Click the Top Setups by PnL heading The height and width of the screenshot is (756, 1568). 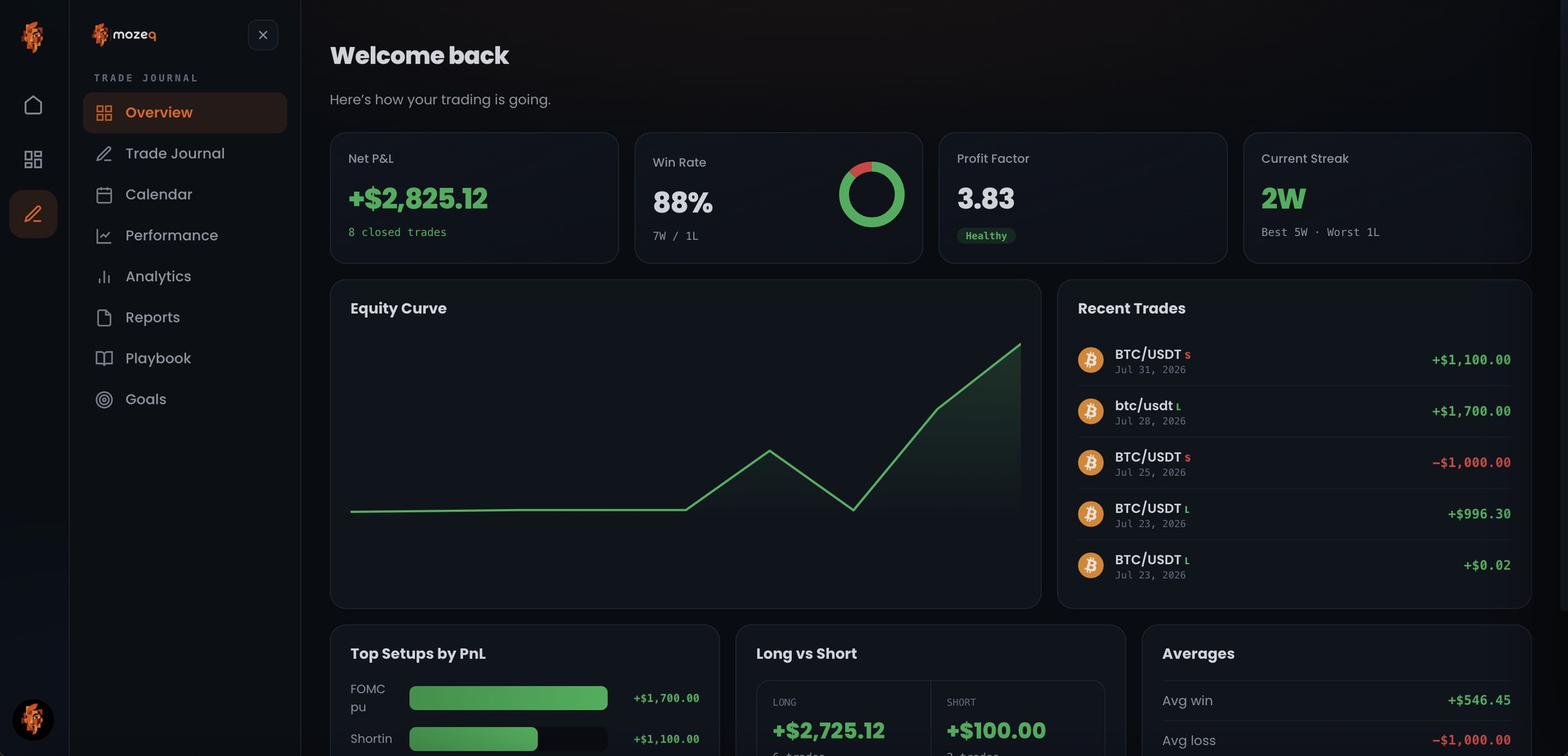tap(418, 653)
